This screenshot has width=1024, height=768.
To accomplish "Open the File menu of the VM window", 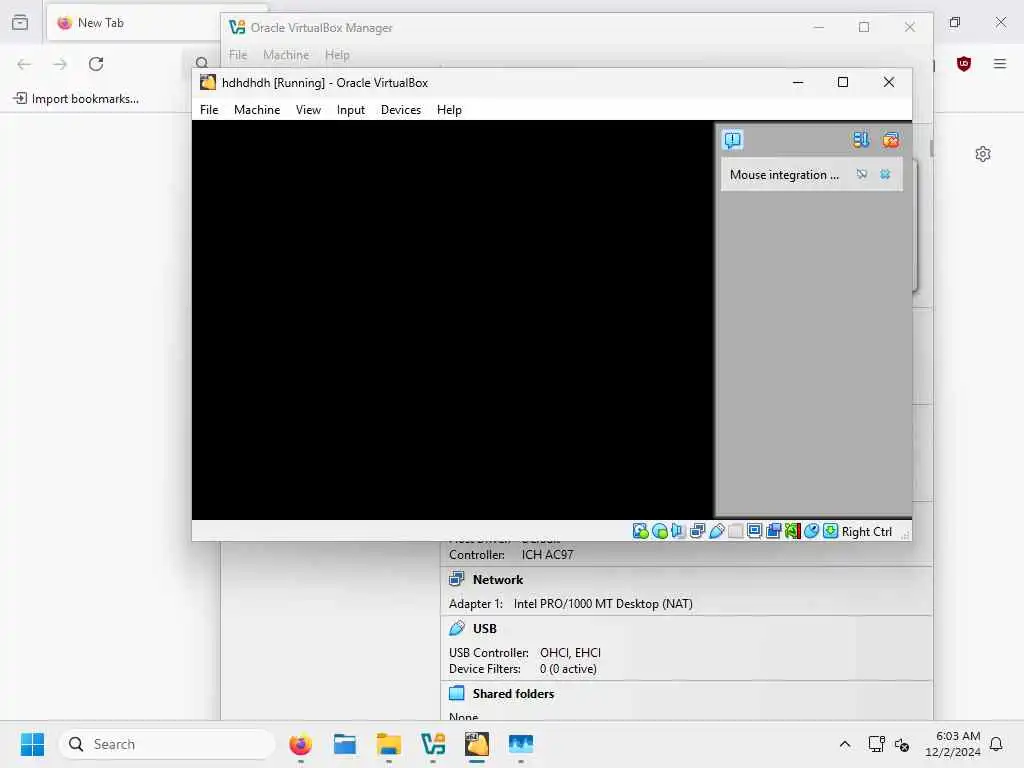I will (x=209, y=110).
